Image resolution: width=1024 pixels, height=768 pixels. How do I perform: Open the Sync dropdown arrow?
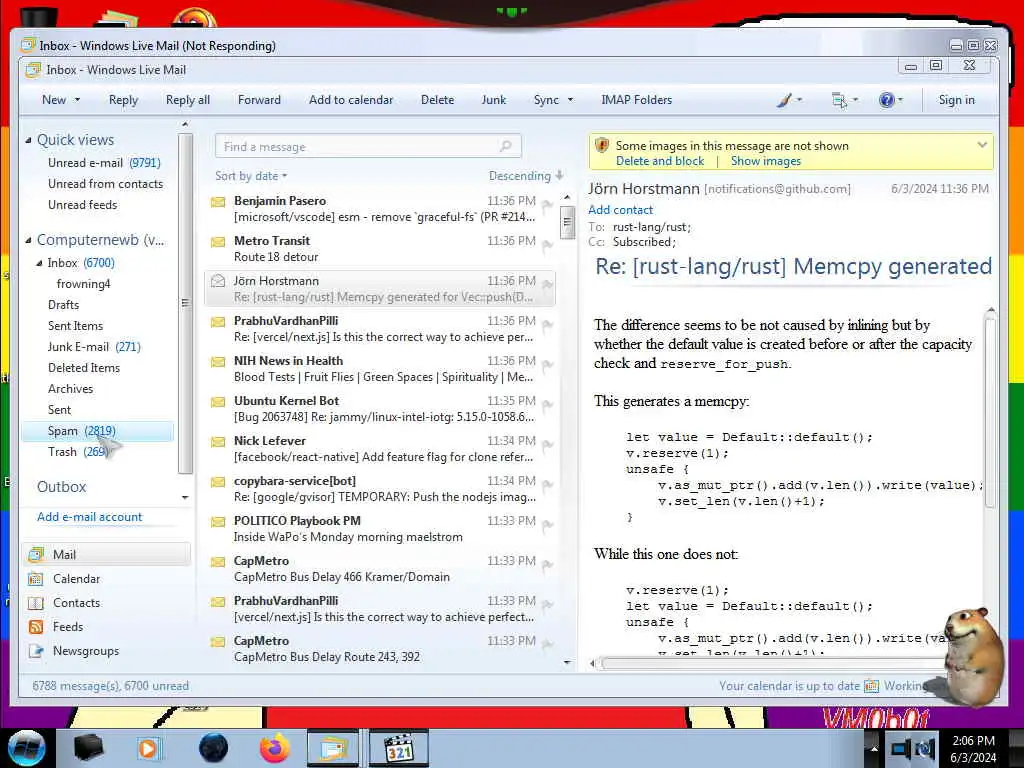click(x=570, y=100)
